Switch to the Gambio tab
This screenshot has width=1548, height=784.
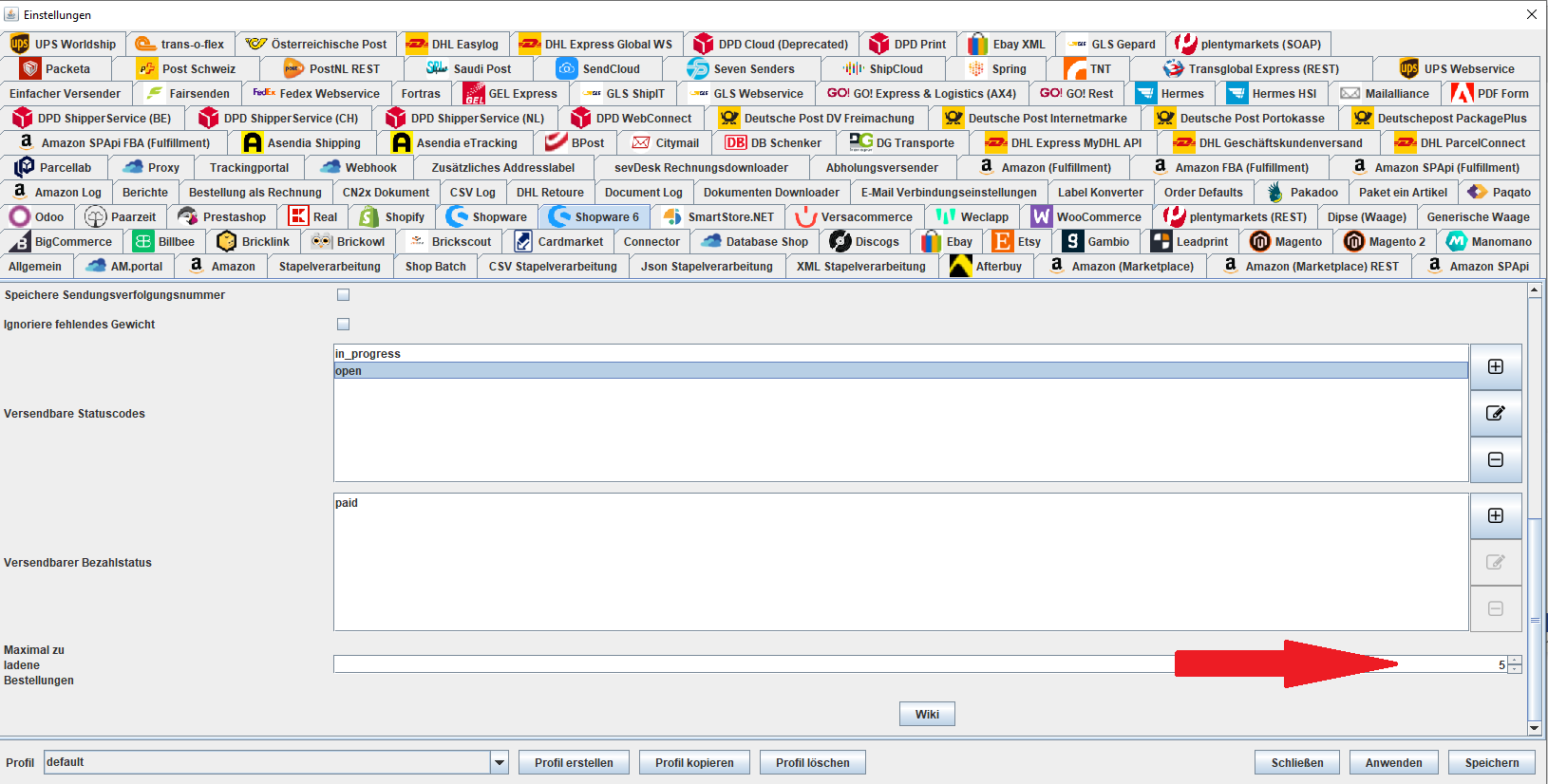pos(1097,241)
